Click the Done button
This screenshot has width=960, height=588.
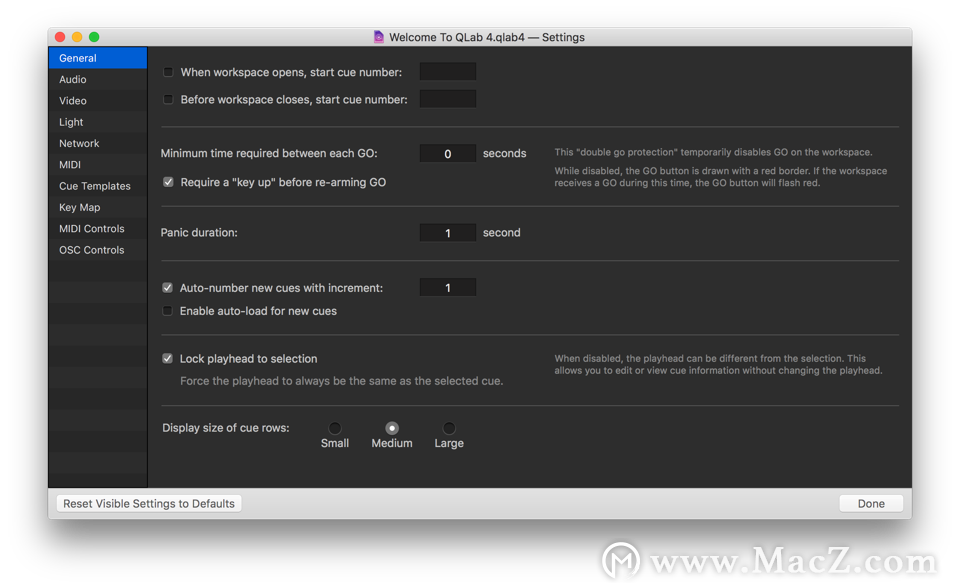[871, 503]
